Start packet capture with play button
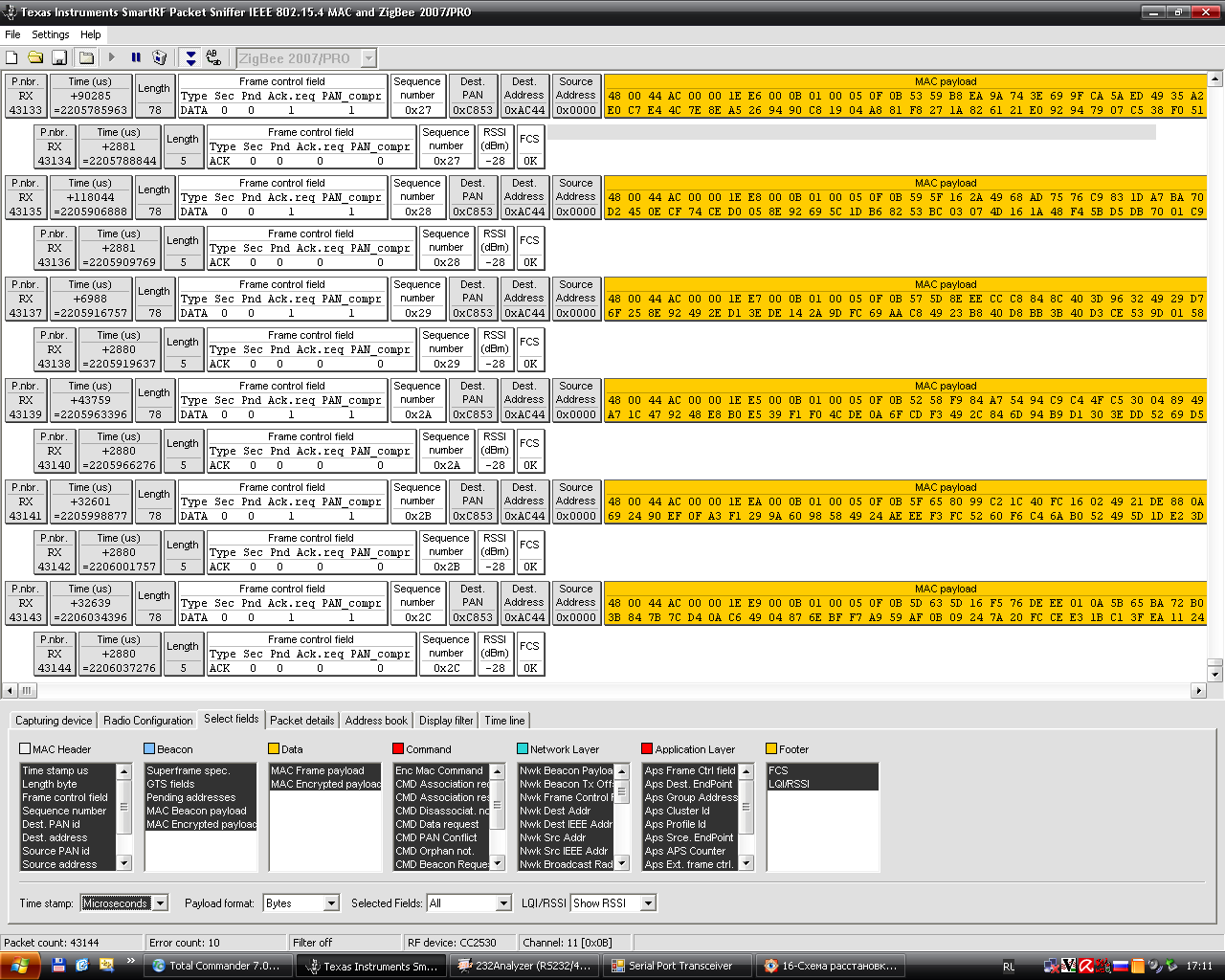1225x980 pixels. click(112, 57)
